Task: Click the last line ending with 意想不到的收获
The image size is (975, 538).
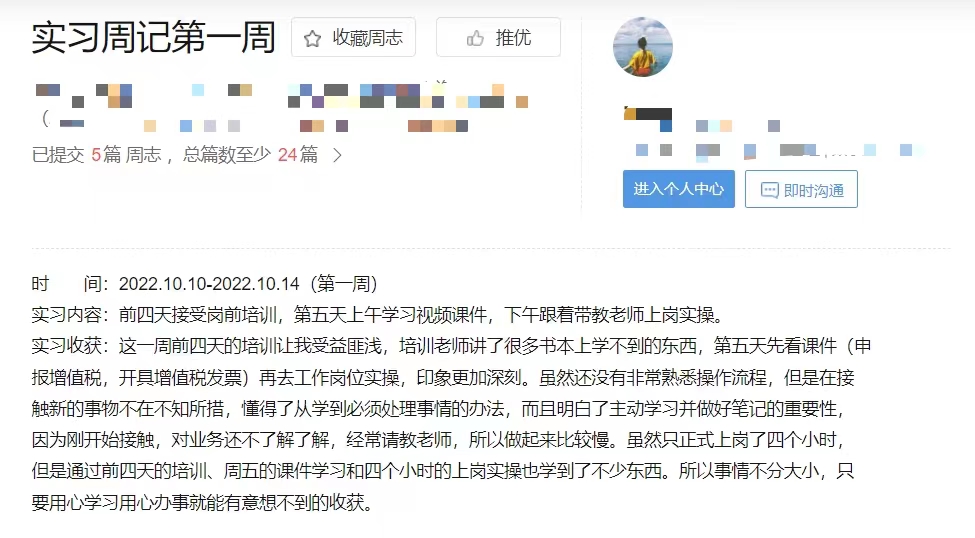Action: [x=202, y=502]
